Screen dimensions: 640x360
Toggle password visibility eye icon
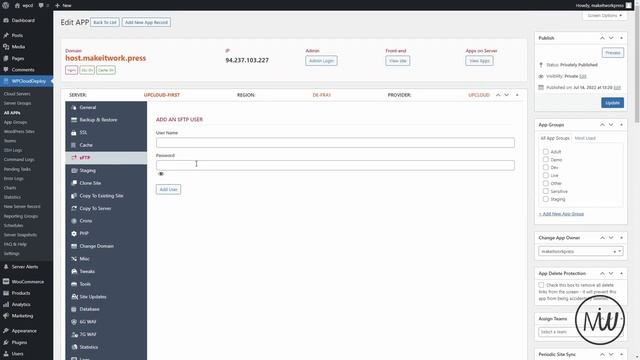coord(161,174)
